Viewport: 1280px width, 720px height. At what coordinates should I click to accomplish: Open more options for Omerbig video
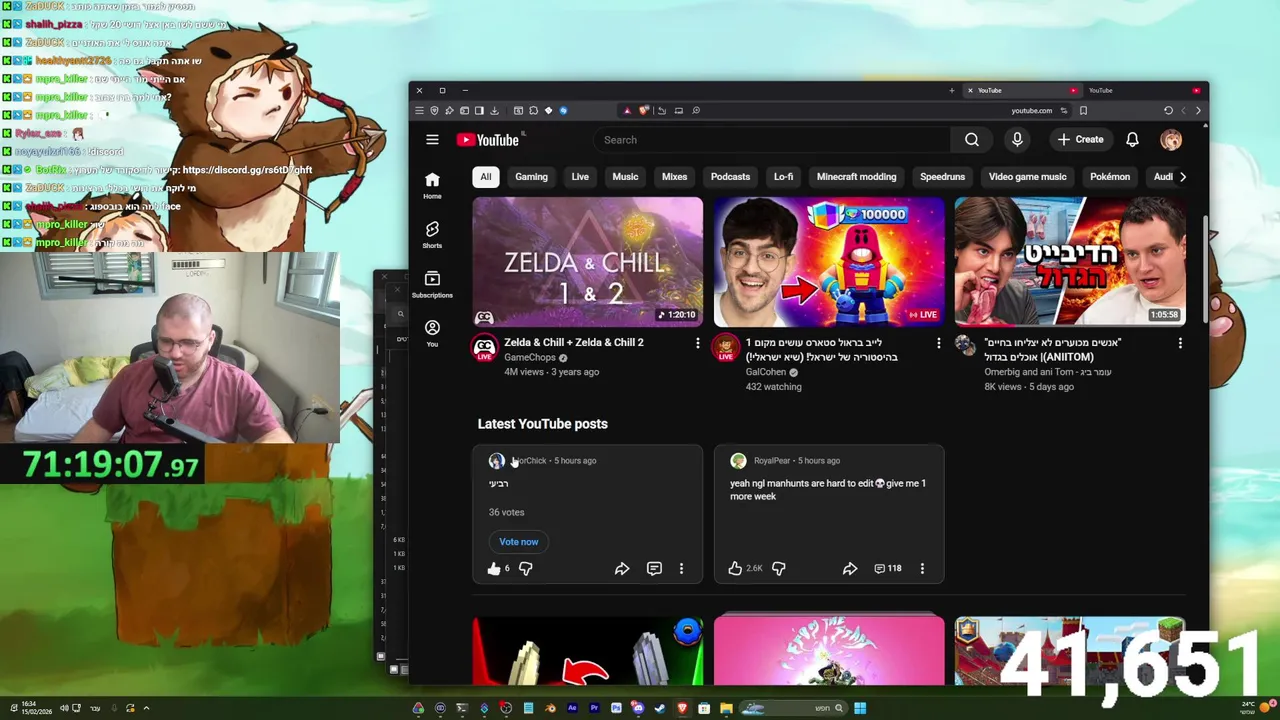[1180, 343]
